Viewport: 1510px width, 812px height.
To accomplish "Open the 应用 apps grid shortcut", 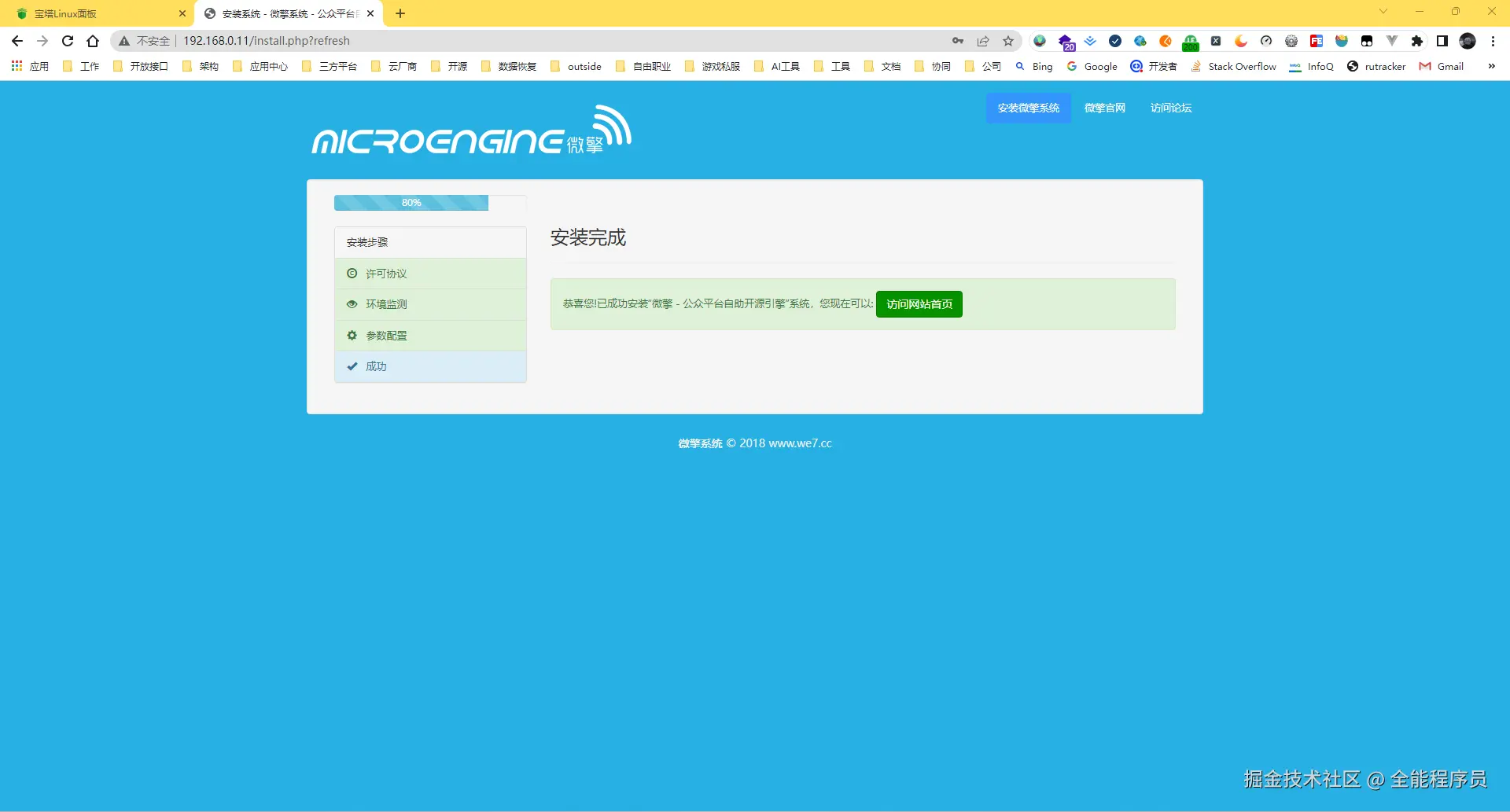I will click(x=30, y=67).
